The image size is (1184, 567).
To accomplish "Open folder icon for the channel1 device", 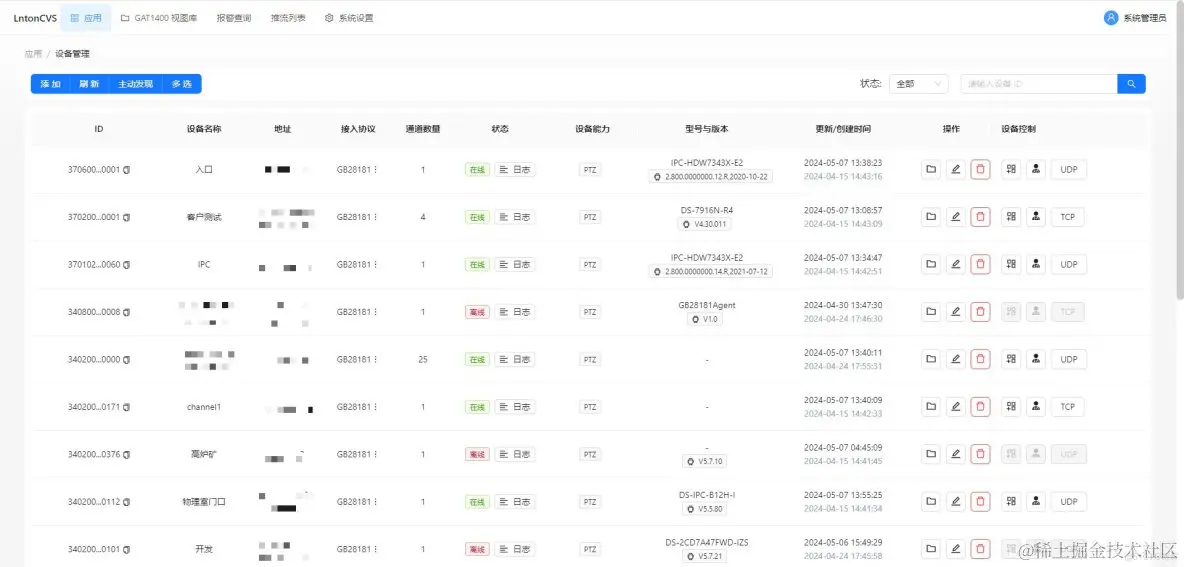I will pos(931,406).
